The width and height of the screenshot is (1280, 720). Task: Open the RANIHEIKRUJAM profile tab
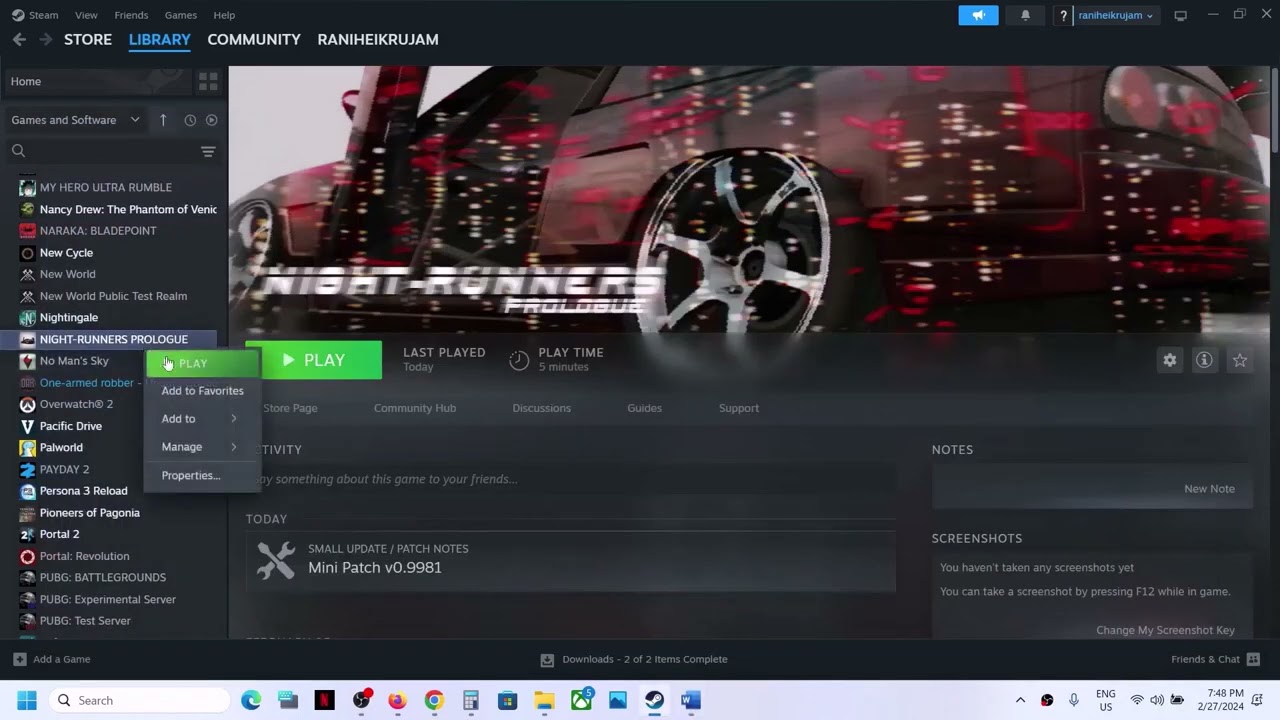point(378,39)
